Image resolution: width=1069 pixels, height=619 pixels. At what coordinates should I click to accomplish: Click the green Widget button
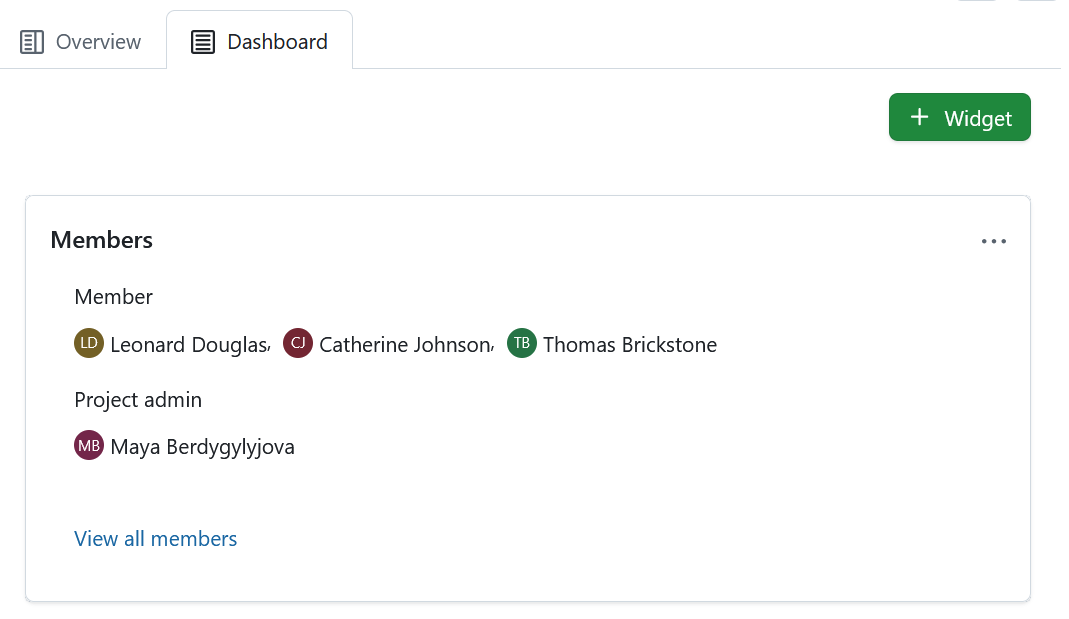pyautogui.click(x=959, y=117)
